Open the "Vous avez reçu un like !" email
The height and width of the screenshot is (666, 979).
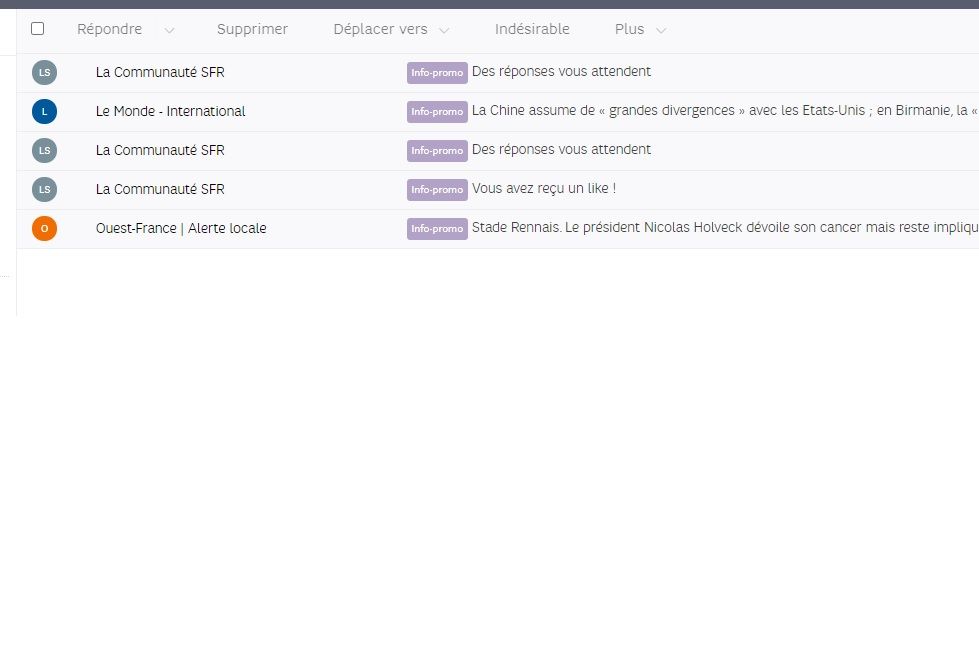tap(543, 189)
